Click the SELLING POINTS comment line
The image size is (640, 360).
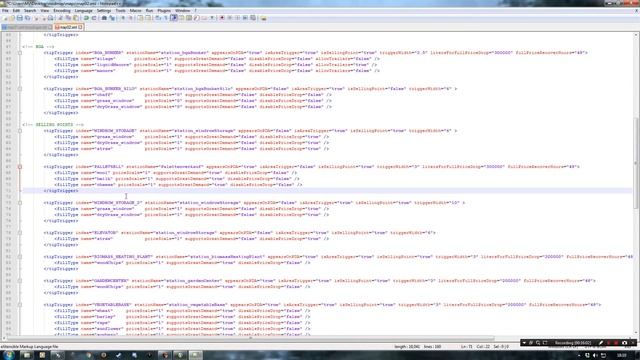(x=53, y=124)
